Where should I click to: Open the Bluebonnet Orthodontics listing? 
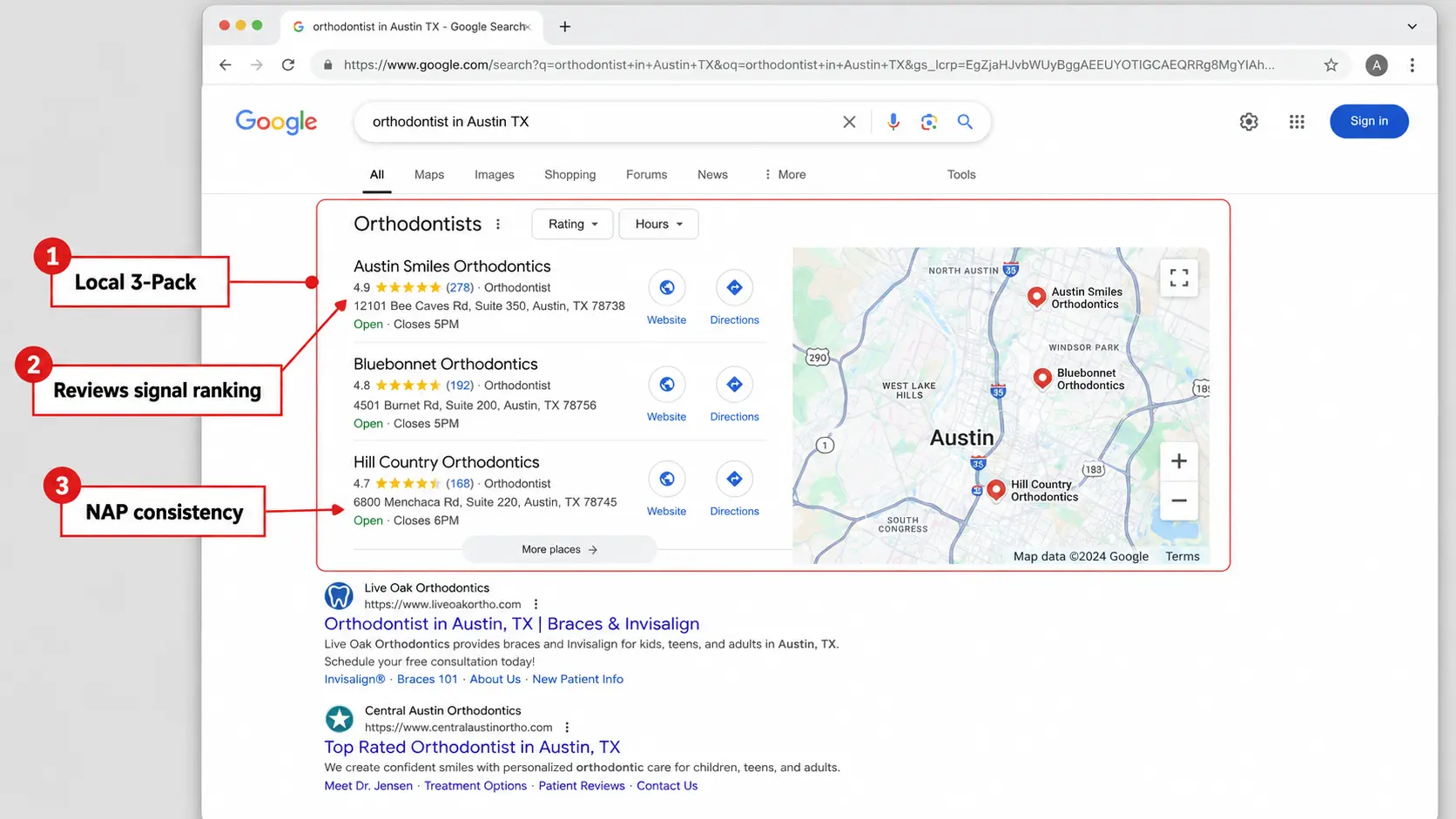(x=445, y=364)
